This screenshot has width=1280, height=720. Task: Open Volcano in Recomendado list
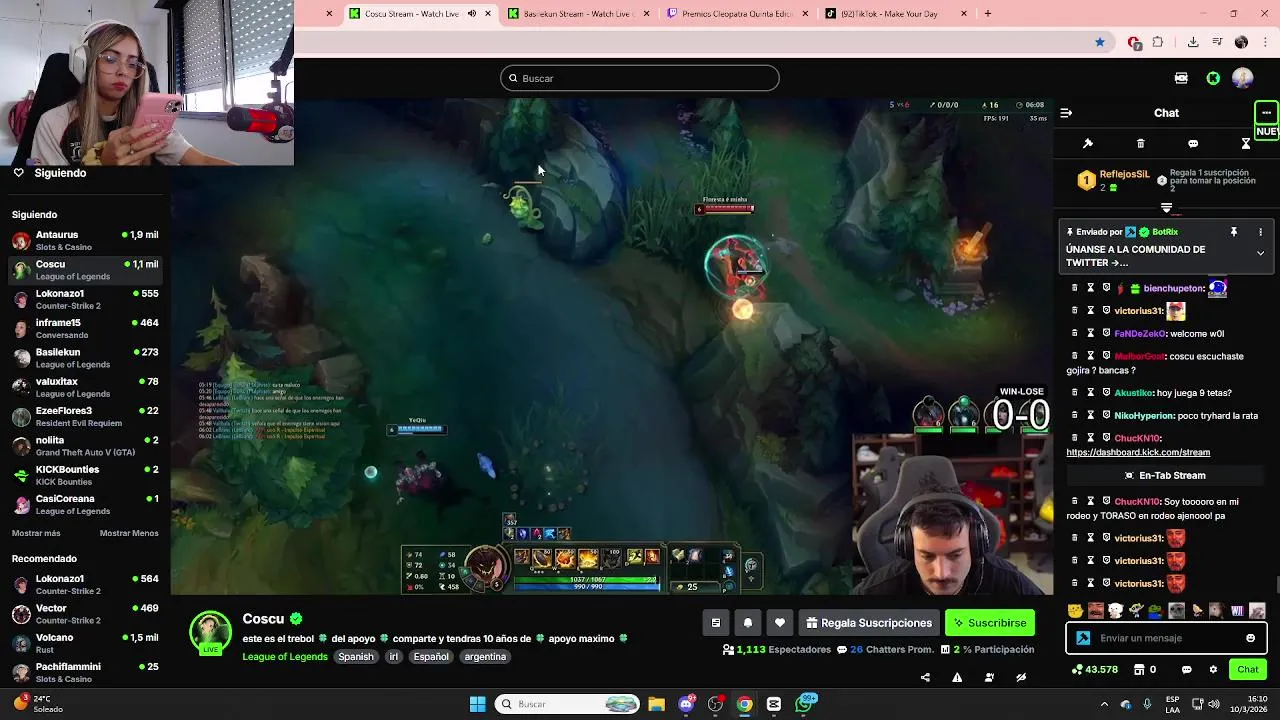click(85, 644)
